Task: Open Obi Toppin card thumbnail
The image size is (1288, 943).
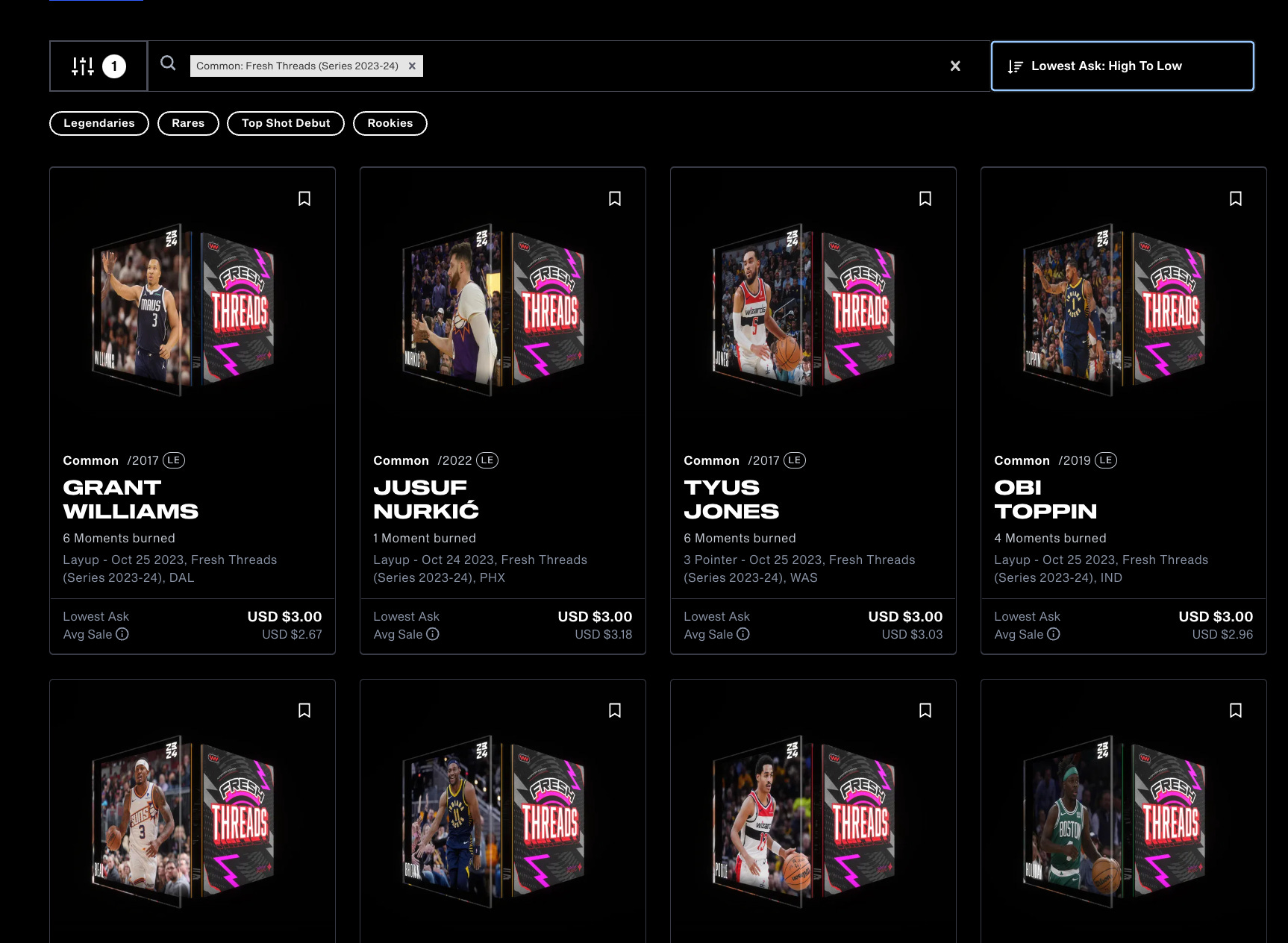Action: click(1115, 310)
